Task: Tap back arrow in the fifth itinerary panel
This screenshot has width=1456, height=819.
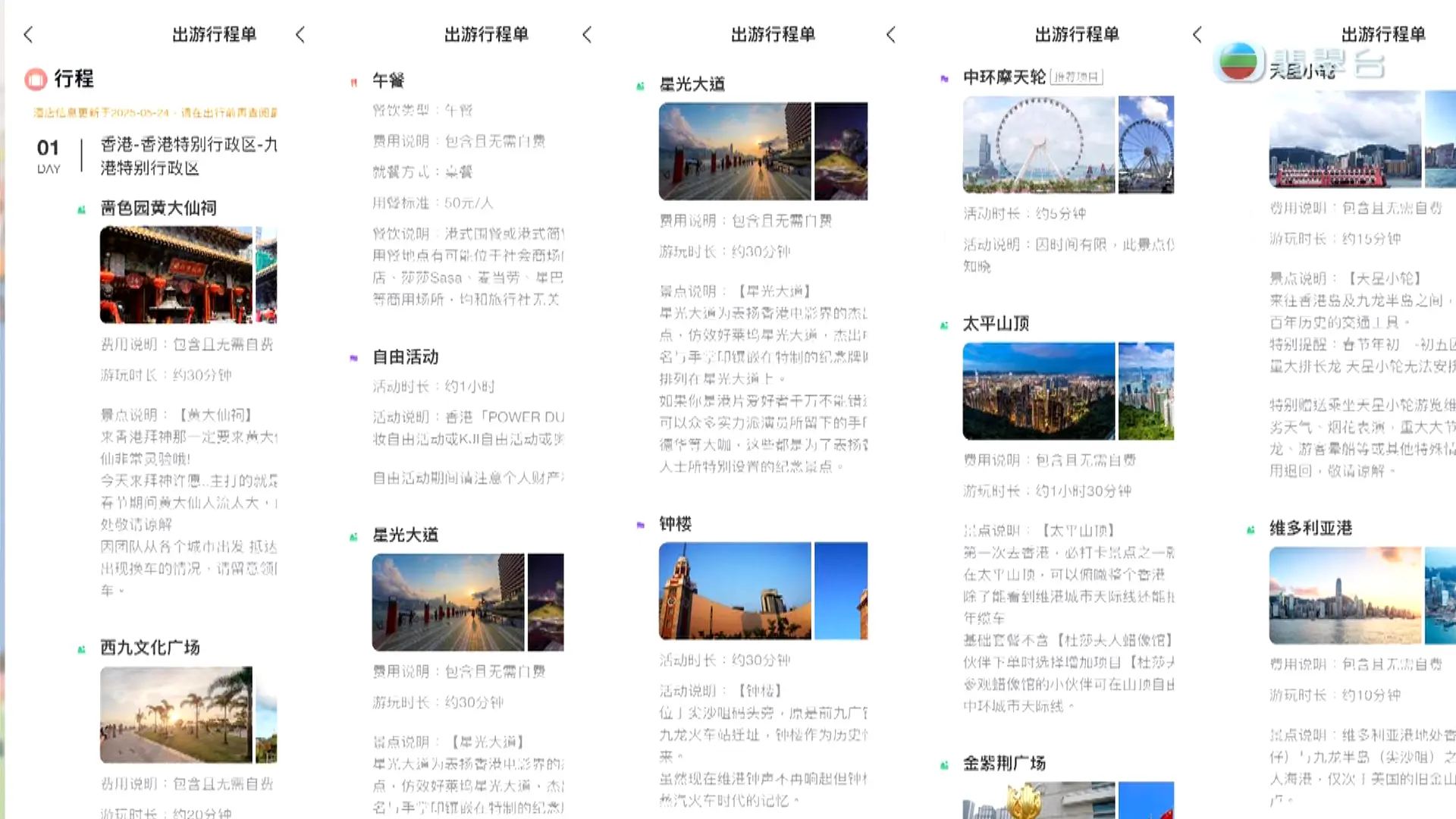Action: coord(1197,34)
